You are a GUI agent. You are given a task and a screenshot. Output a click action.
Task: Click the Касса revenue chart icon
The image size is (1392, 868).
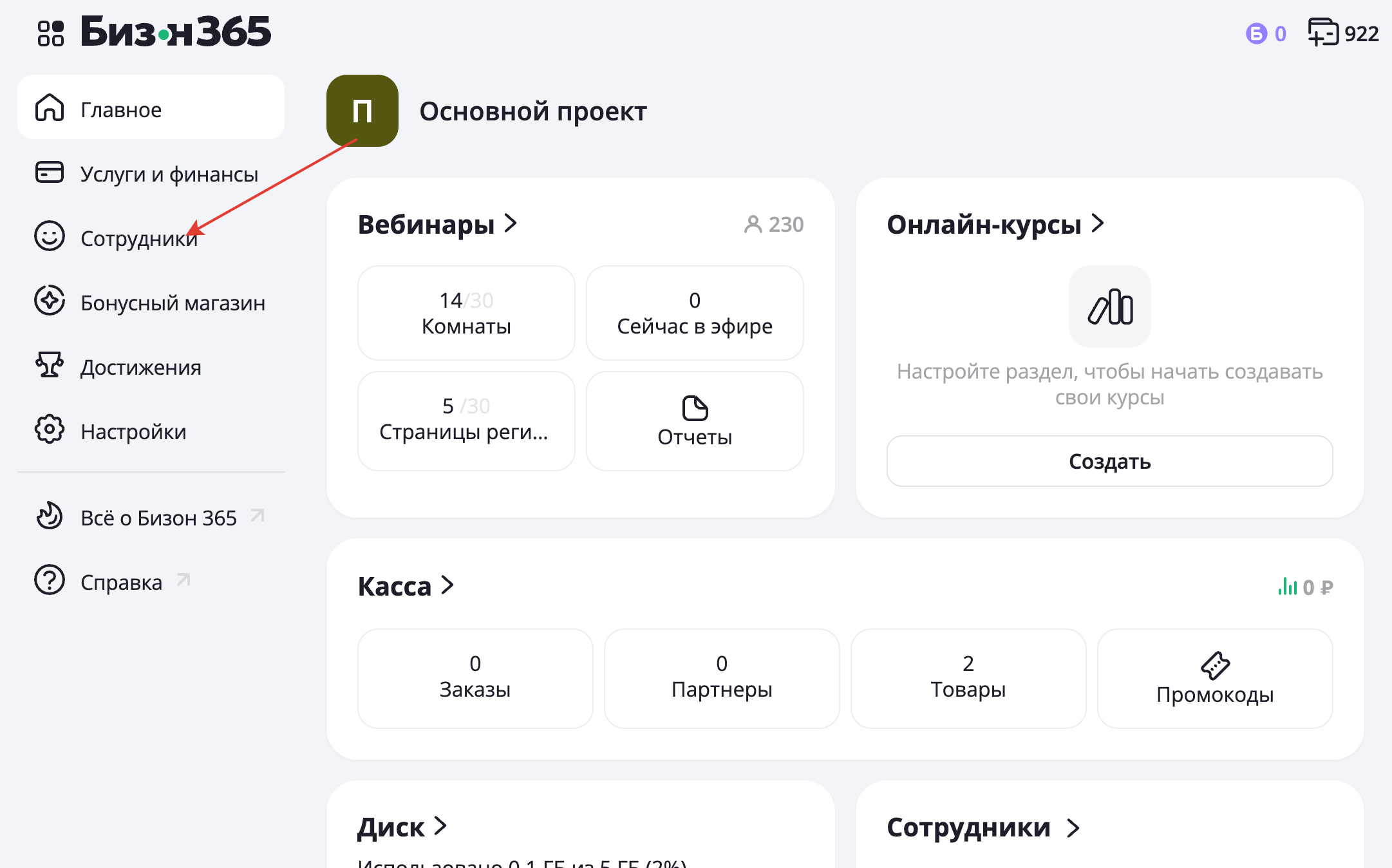coord(1288,587)
